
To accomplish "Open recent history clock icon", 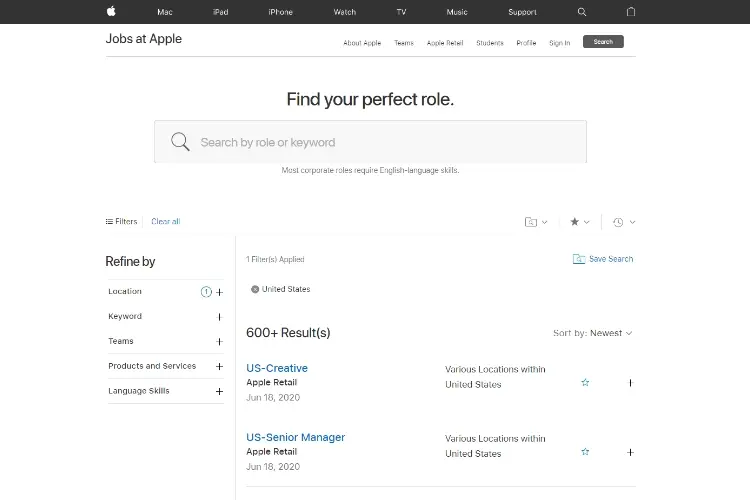I will coord(618,222).
